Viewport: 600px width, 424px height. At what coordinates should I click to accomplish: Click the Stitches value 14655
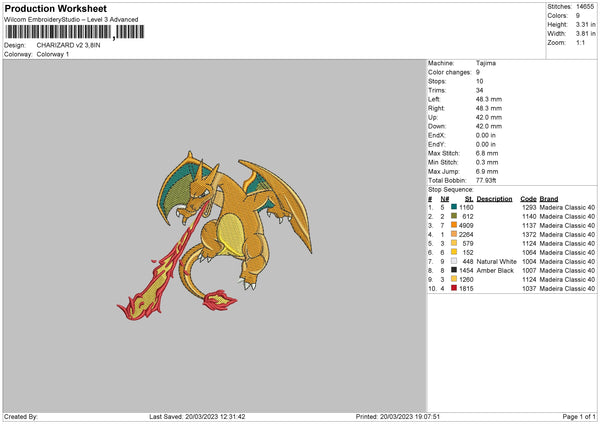click(585, 7)
